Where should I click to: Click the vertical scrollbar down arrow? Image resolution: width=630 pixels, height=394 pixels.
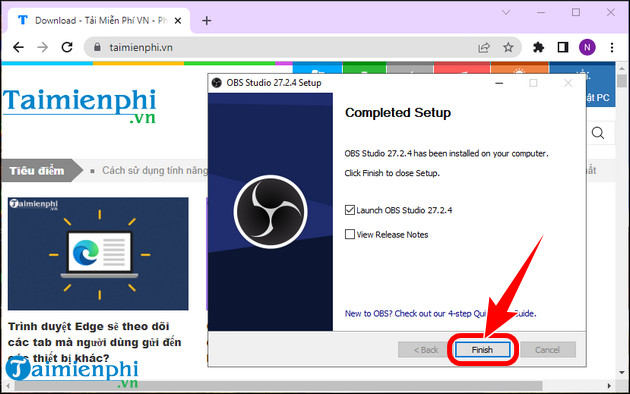622,373
